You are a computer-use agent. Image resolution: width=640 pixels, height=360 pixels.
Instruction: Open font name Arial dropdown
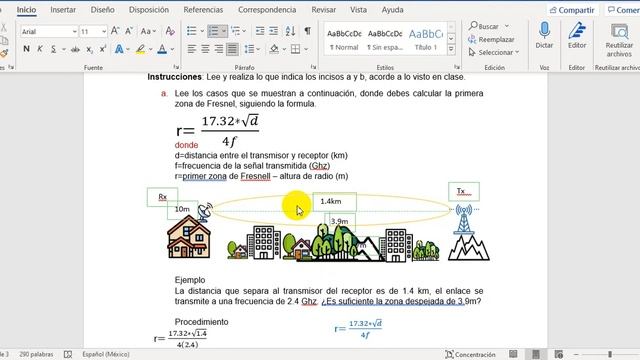(74, 31)
